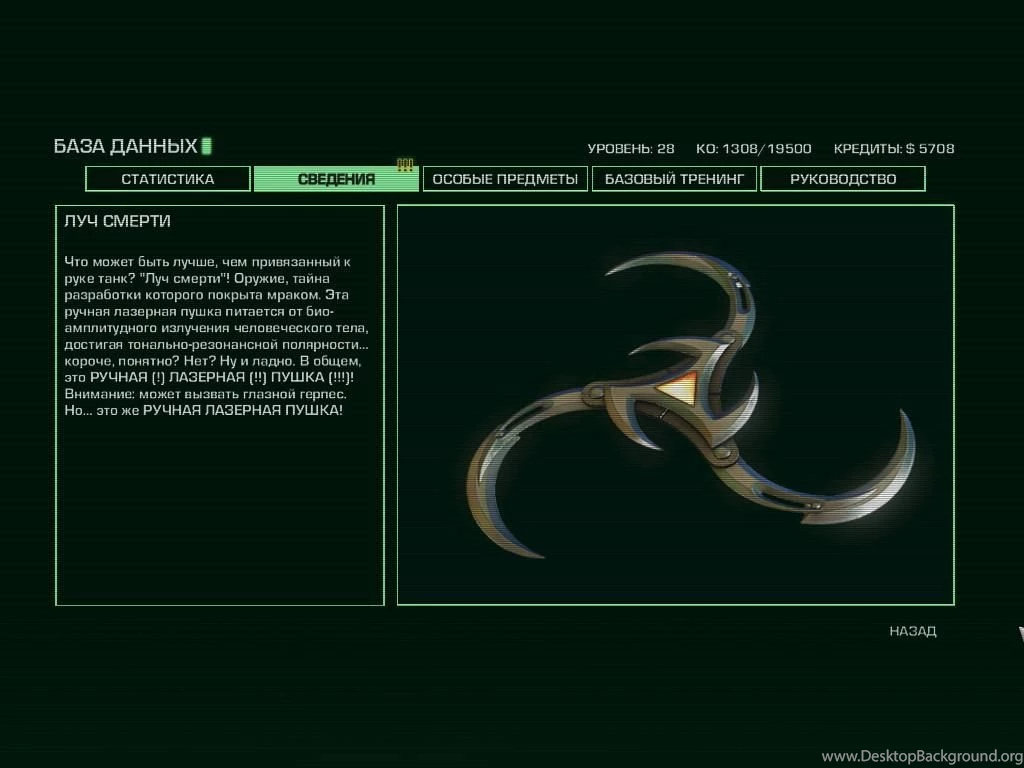Select the highlighted СВЕДЕНИЯ tab
Image resolution: width=1024 pixels, height=768 pixels.
coord(336,179)
